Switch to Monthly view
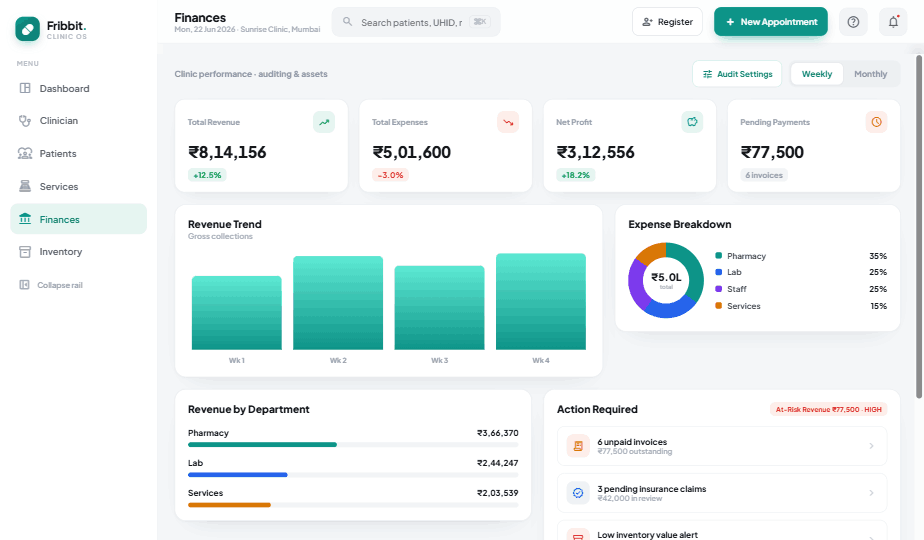The width and height of the screenshot is (924, 540). coord(870,74)
